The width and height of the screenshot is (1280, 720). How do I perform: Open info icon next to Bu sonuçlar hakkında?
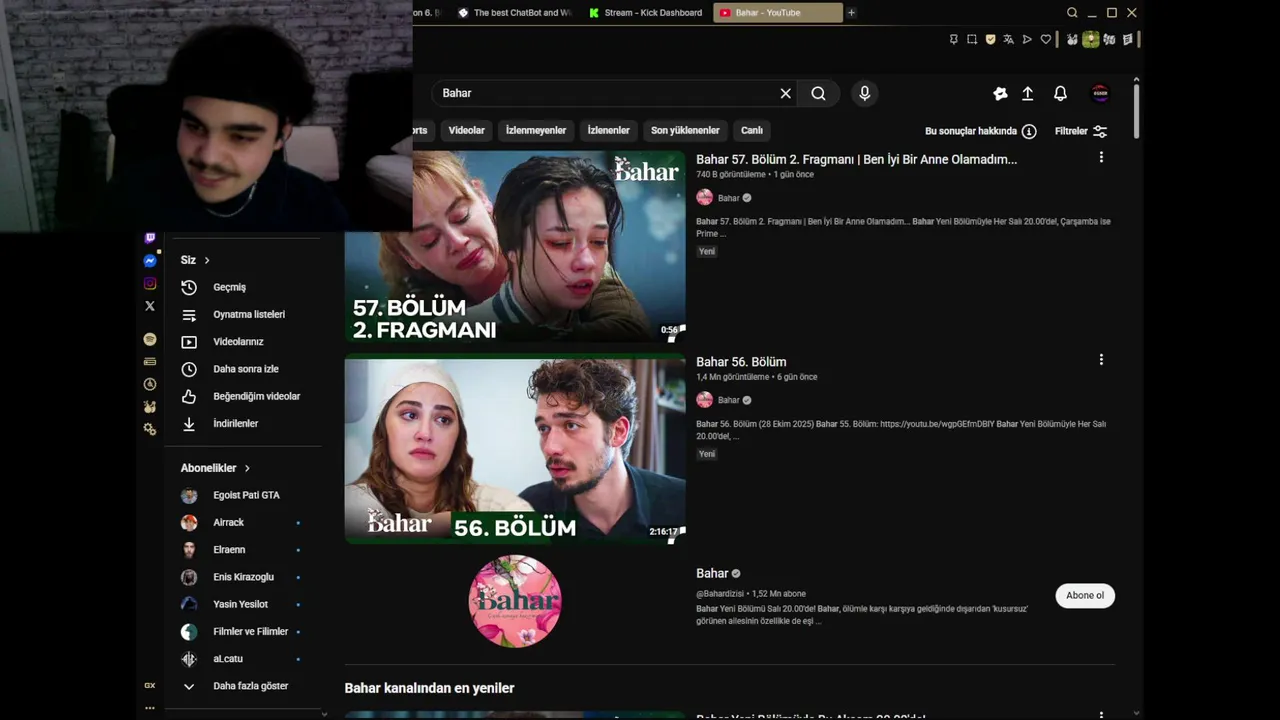[x=1029, y=131]
